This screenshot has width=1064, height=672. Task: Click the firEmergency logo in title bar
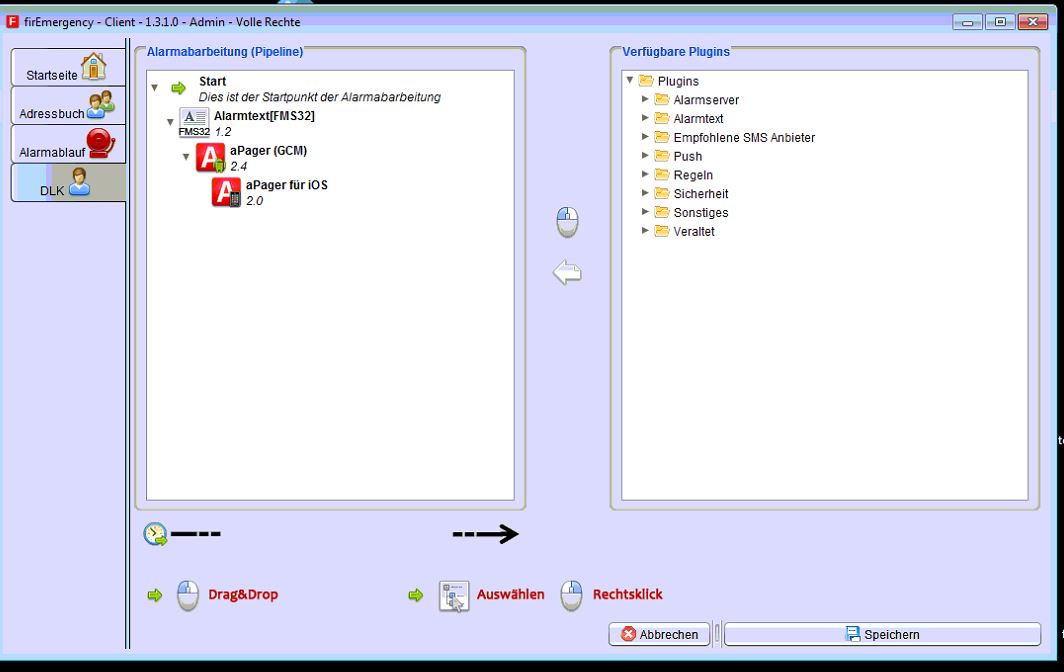click(13, 21)
